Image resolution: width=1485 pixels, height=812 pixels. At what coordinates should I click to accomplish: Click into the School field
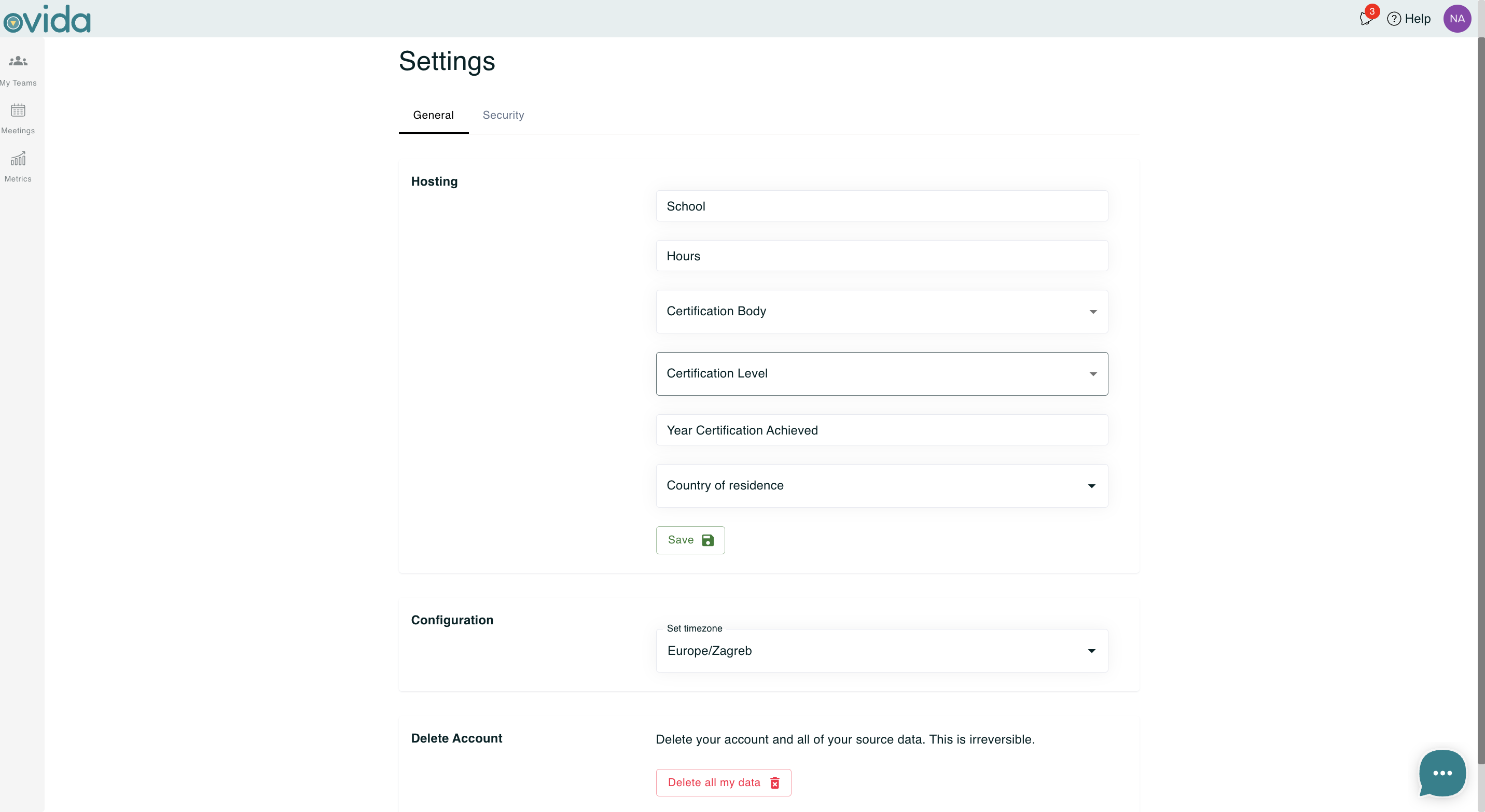pos(881,206)
